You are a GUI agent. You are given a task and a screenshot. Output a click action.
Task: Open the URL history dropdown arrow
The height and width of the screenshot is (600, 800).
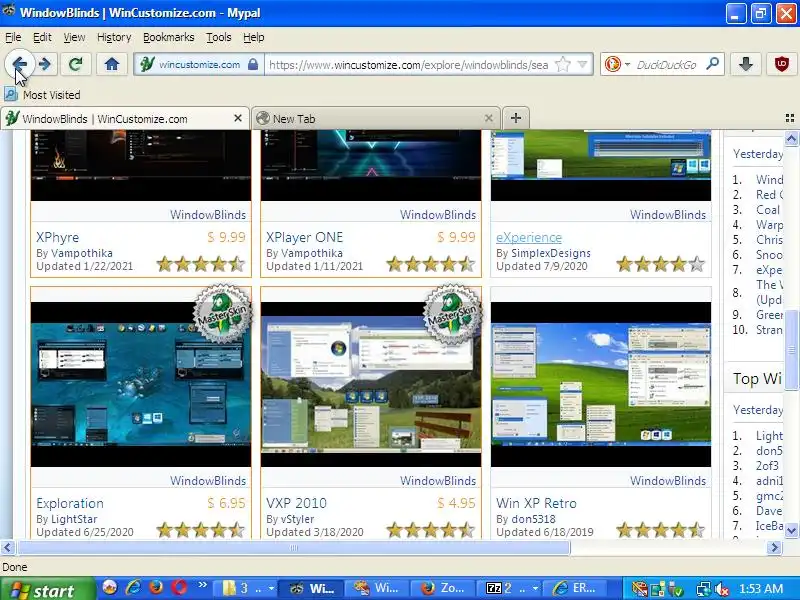click(582, 64)
